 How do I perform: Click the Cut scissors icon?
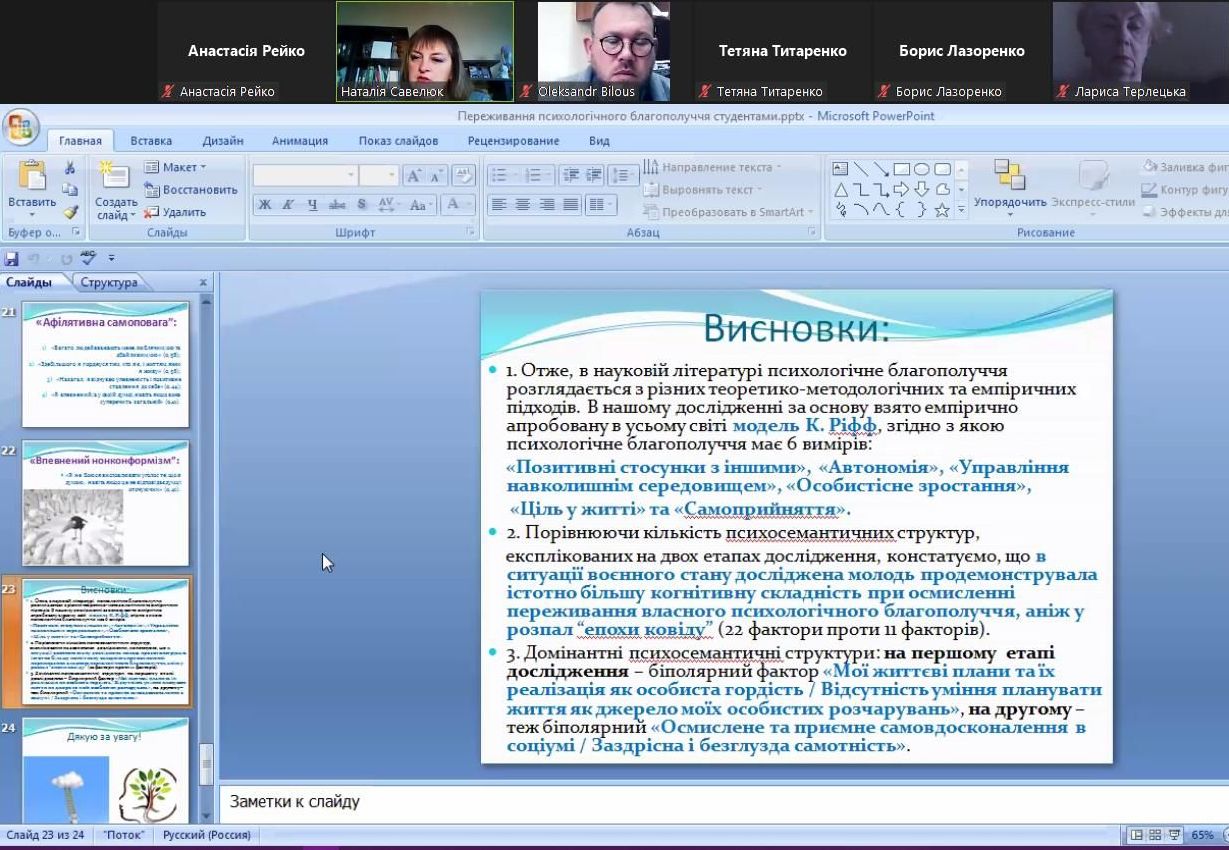pos(70,168)
